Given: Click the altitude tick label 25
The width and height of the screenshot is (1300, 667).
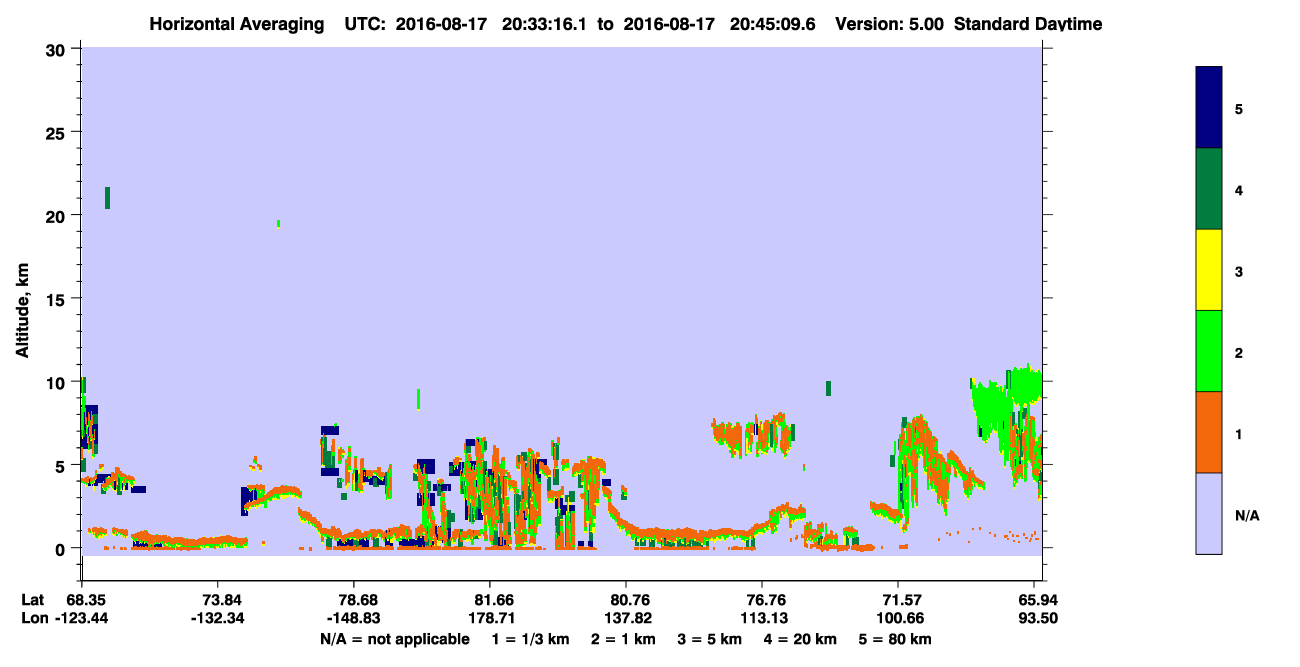Looking at the screenshot, I should tap(58, 132).
